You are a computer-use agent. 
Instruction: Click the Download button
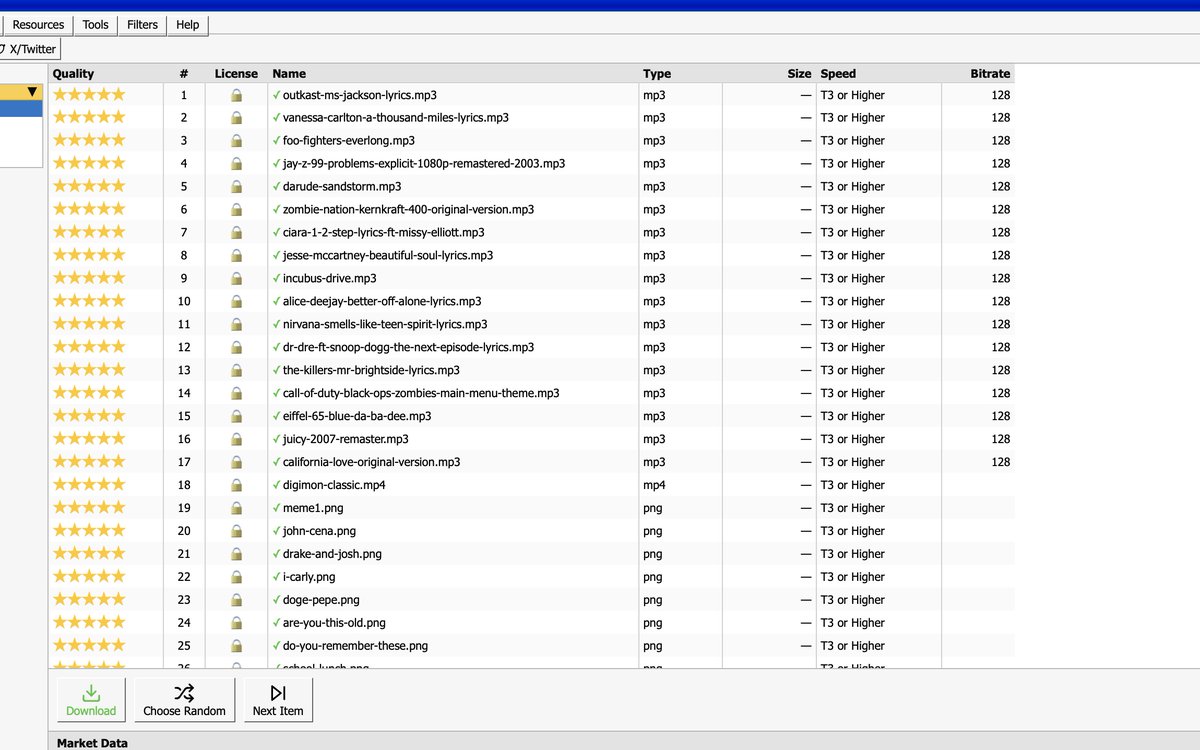point(91,699)
